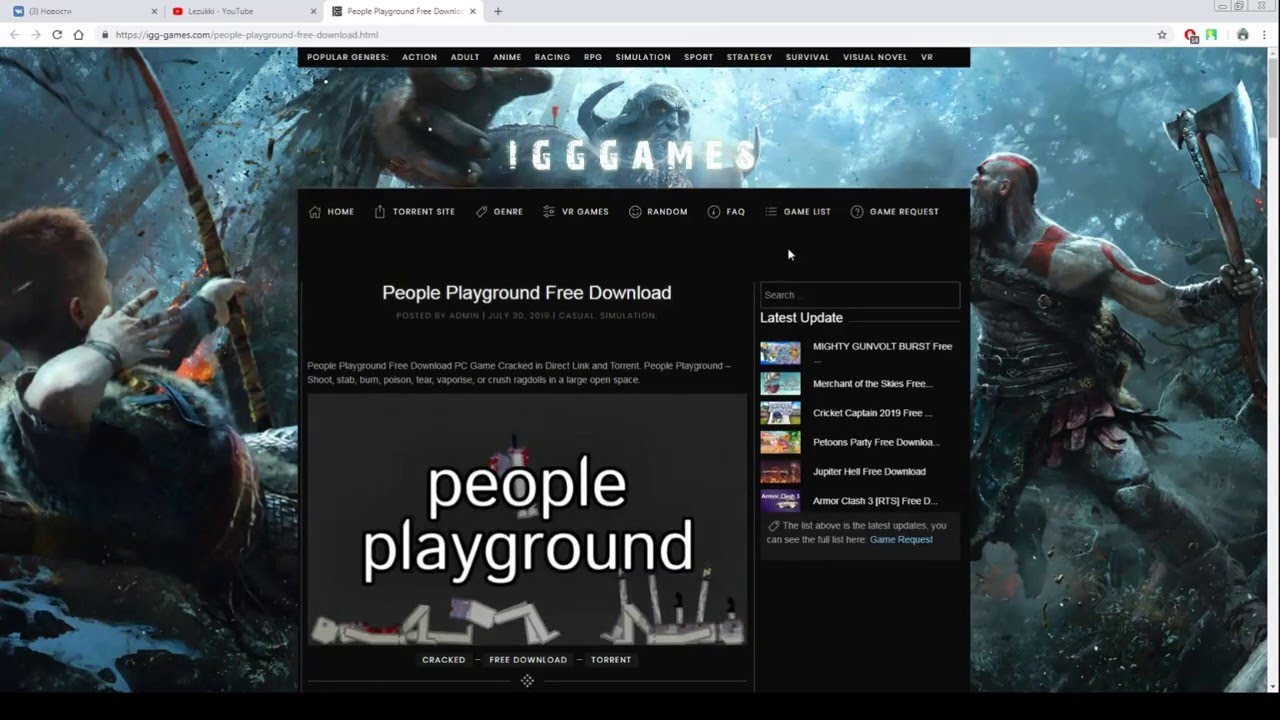Open Armor Clash 3 [RTS] link
Screen dimensions: 1280x720
point(875,501)
